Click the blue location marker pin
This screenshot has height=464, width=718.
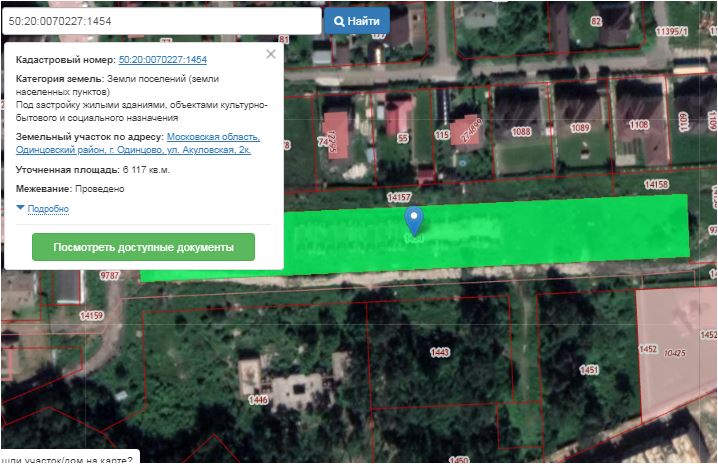(x=414, y=221)
